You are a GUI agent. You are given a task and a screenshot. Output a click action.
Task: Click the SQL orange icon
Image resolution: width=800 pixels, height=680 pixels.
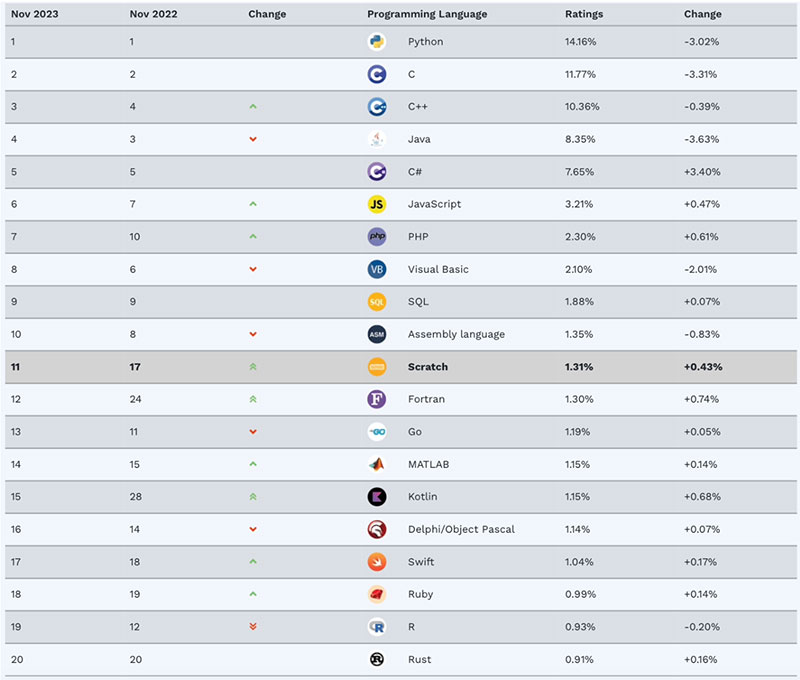click(x=377, y=302)
